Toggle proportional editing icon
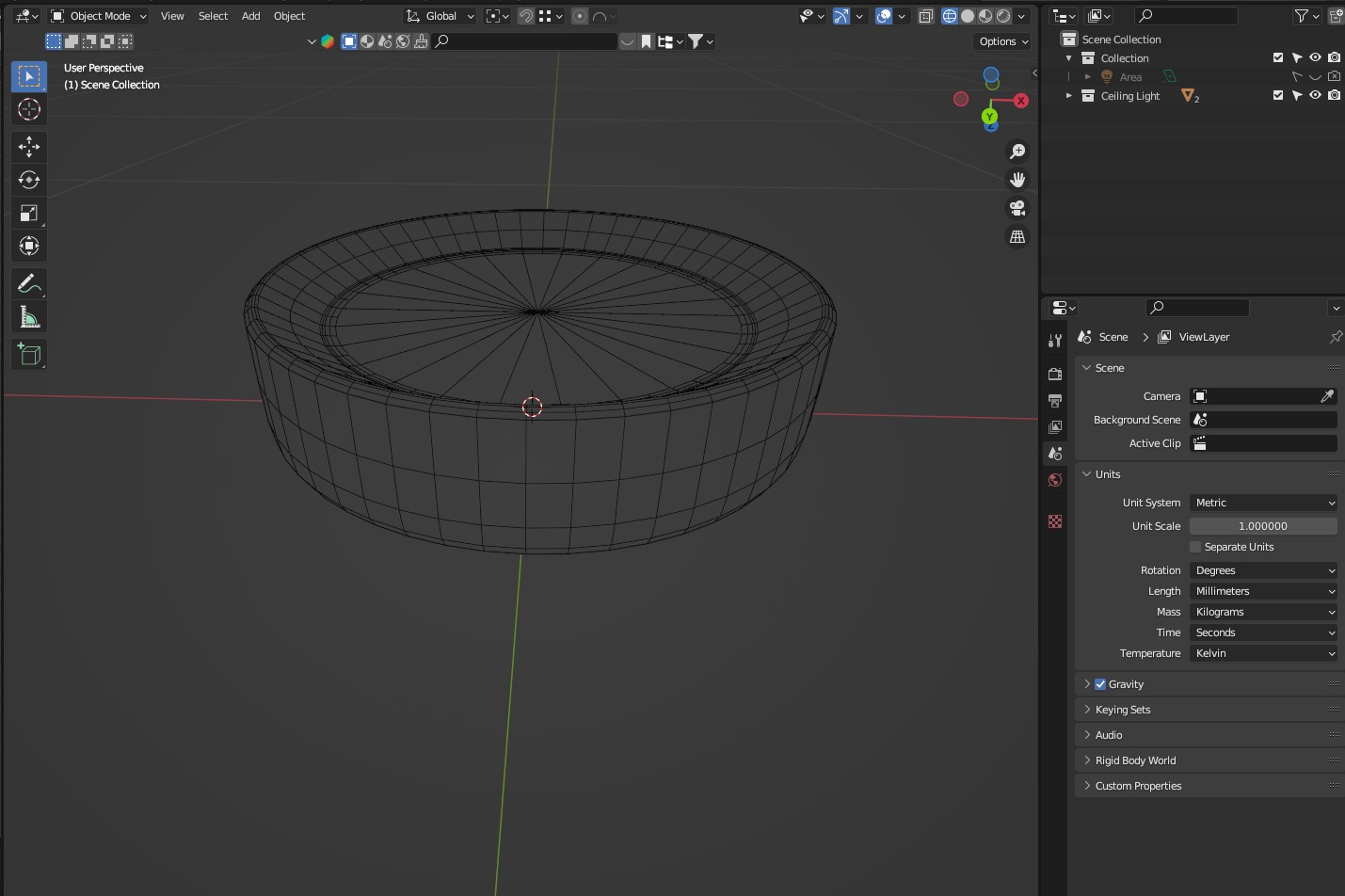Viewport: 1345px width, 896px height. (580, 16)
